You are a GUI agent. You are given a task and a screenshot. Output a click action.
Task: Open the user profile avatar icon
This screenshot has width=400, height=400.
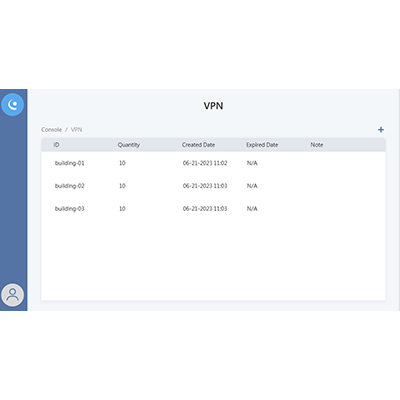coord(13,295)
